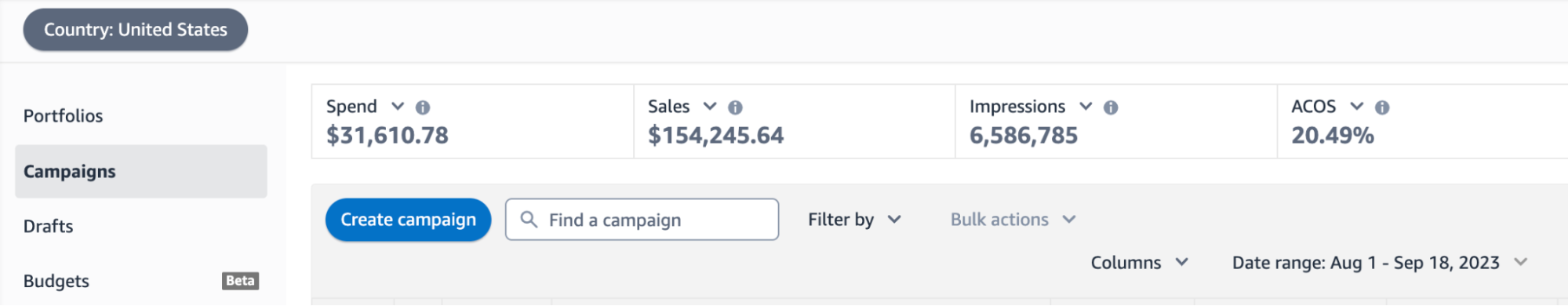Image resolution: width=1568 pixels, height=306 pixels.
Task: Open the Filter by dropdown
Action: click(x=854, y=220)
